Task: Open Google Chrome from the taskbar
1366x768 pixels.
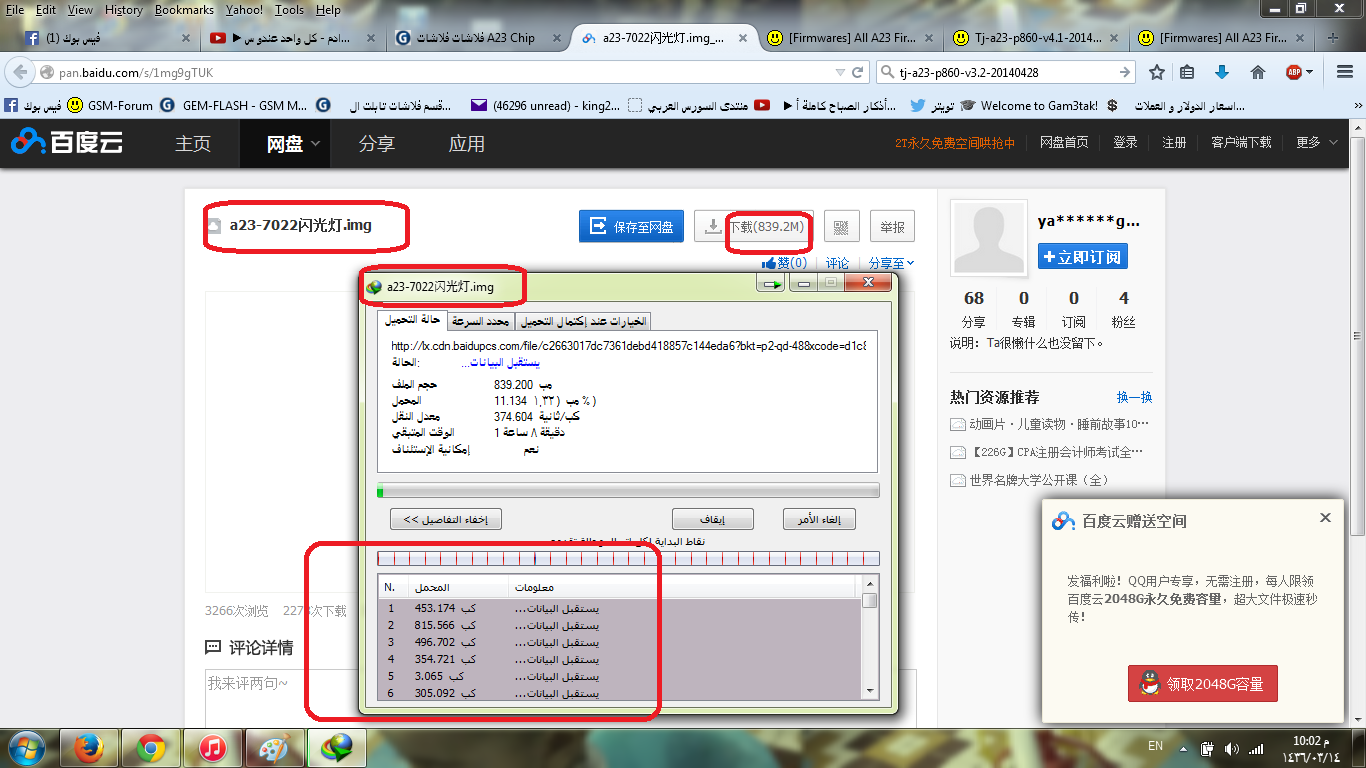Action: tap(151, 747)
